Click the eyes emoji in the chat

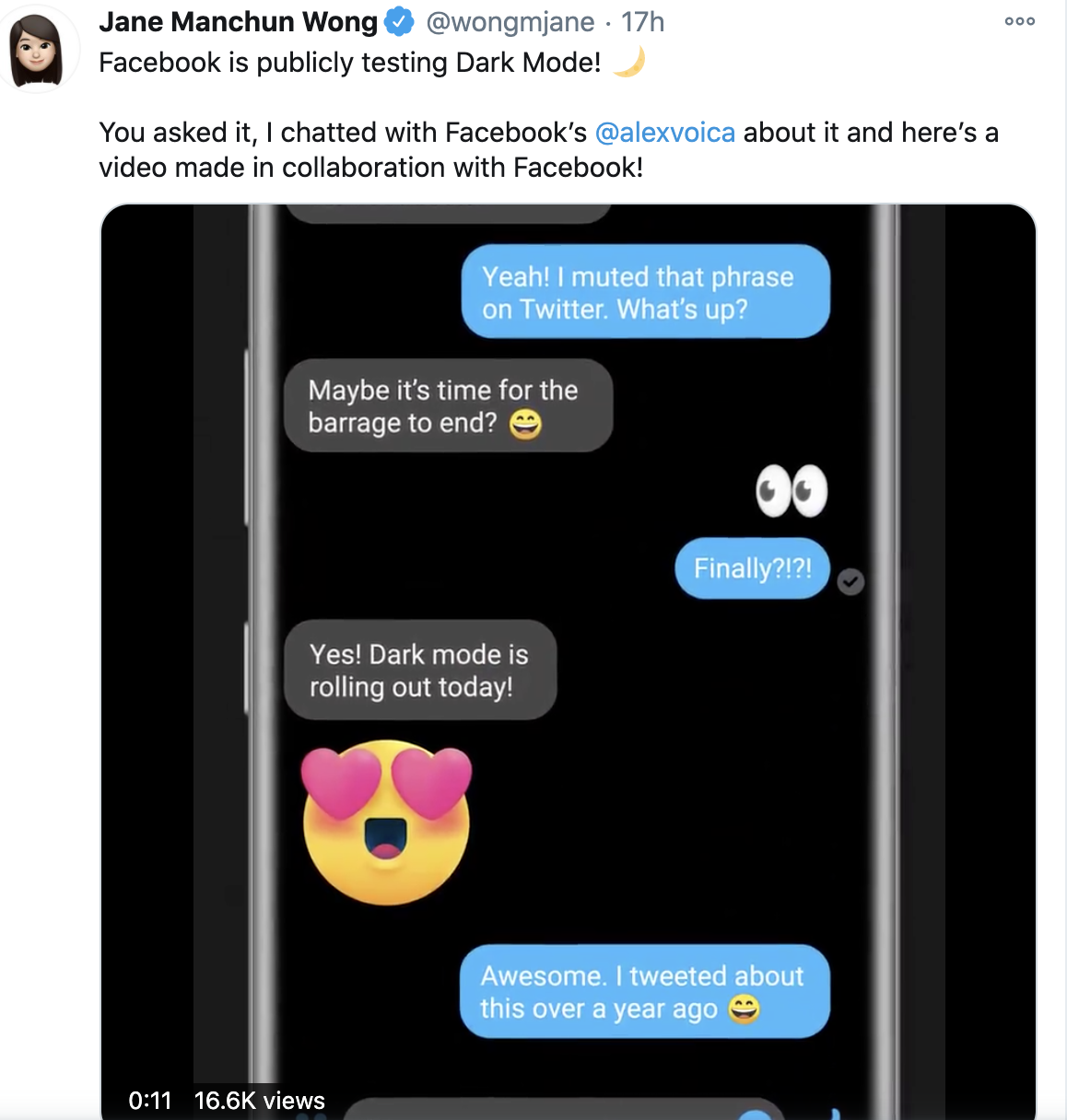coord(791,491)
